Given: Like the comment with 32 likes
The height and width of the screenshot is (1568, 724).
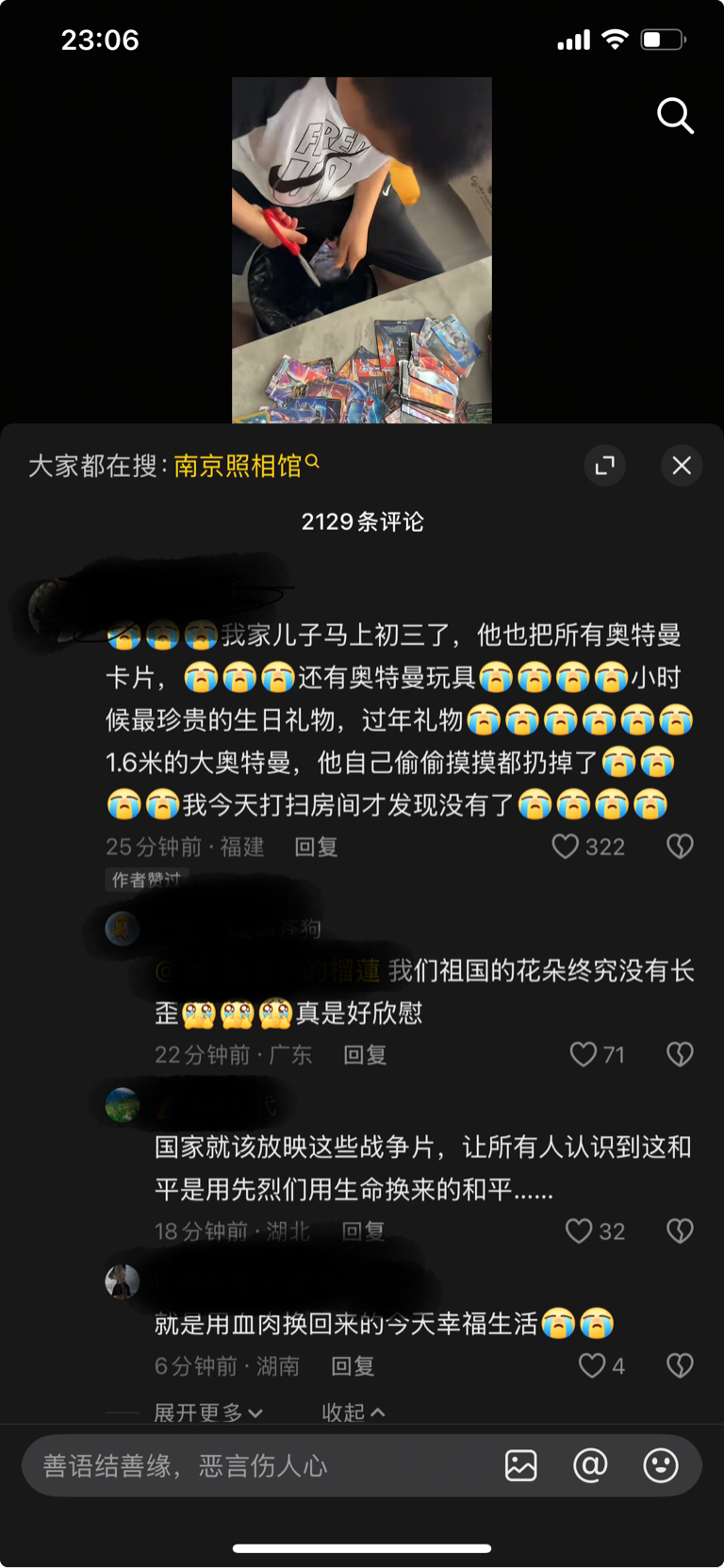Looking at the screenshot, I should pyautogui.click(x=579, y=1231).
